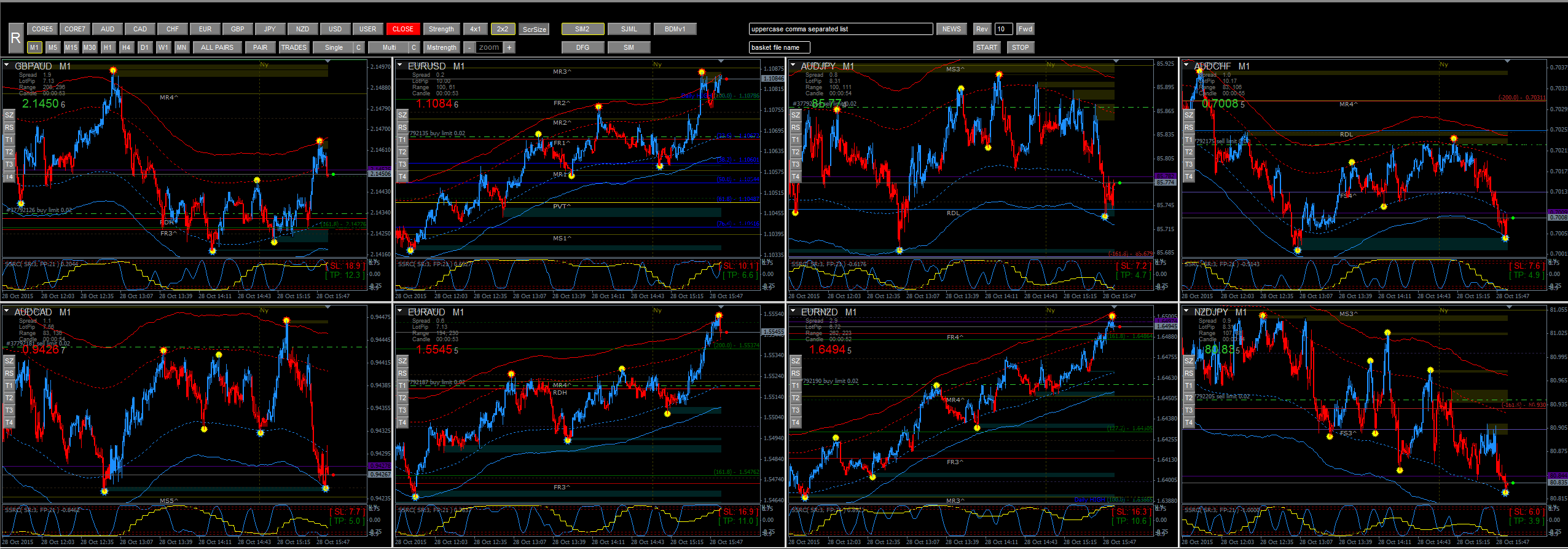Open the Mstrength panel
This screenshot has height=549, width=1568.
[441, 47]
